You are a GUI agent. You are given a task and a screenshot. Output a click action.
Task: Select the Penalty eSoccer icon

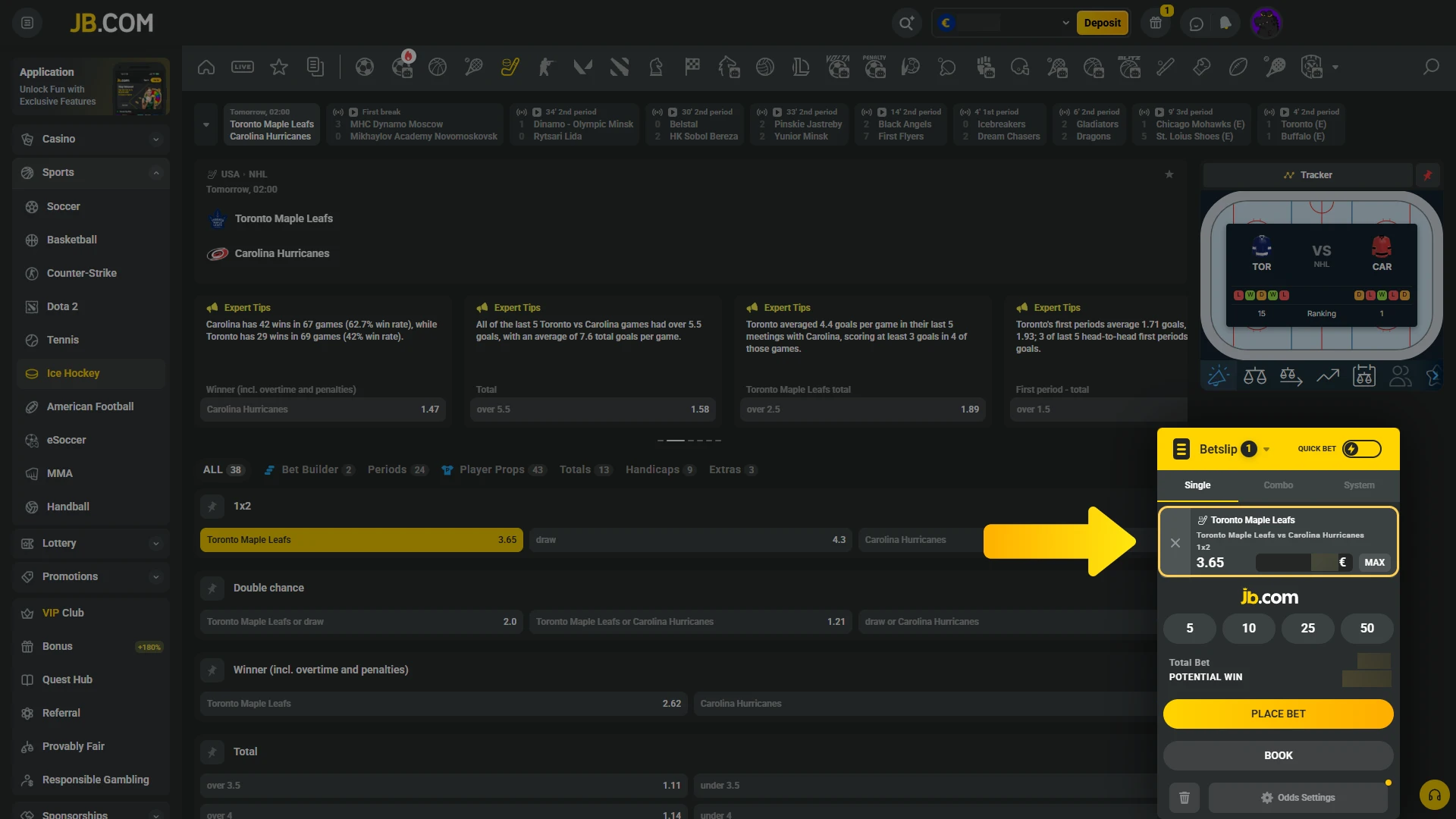(x=874, y=67)
